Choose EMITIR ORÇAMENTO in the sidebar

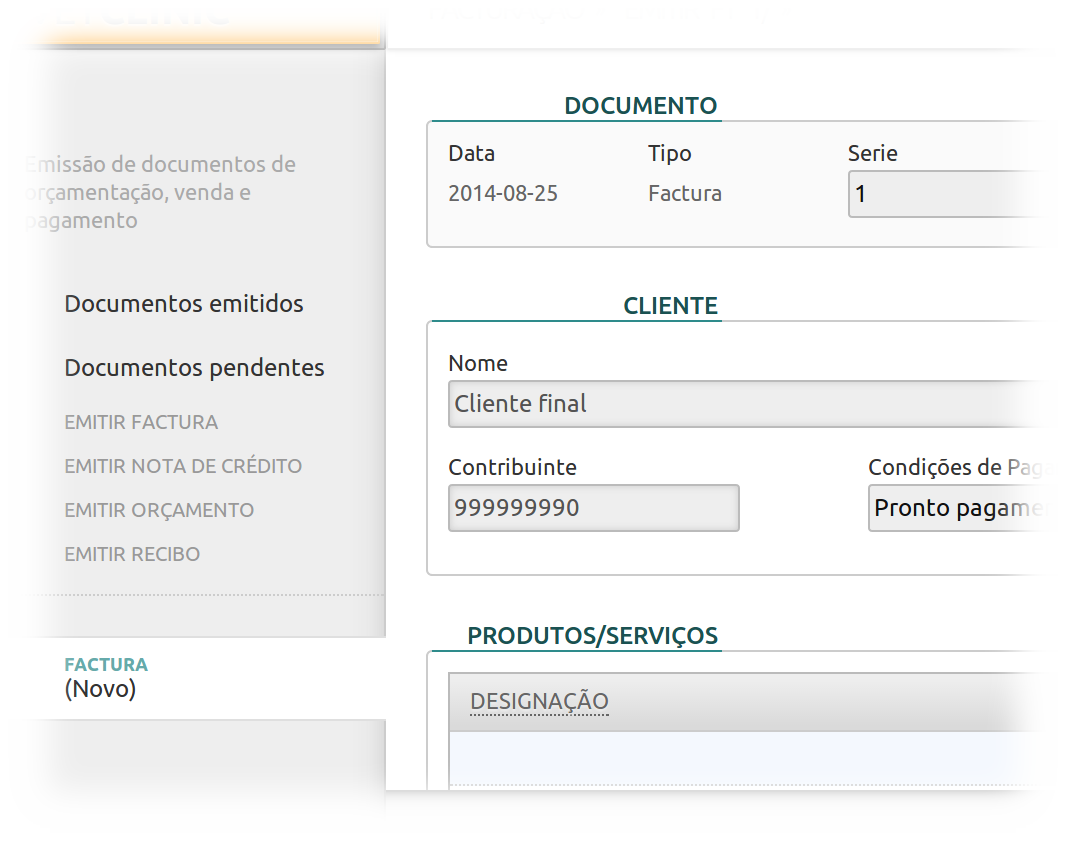(159, 510)
